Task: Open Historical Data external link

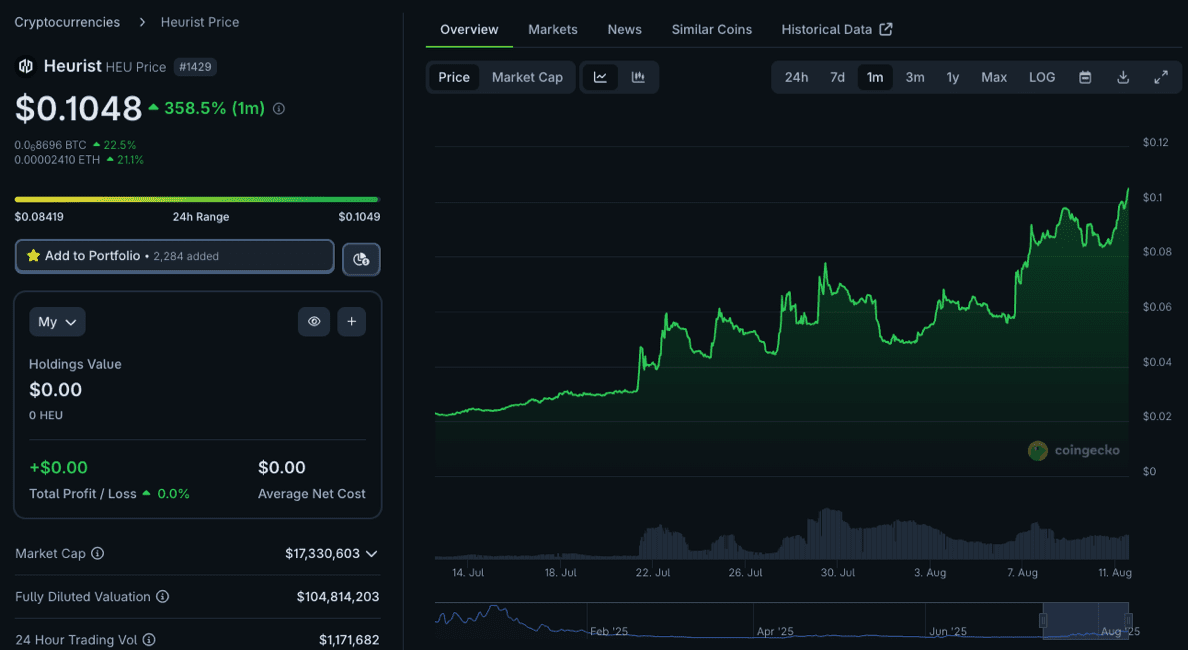Action: pos(836,29)
